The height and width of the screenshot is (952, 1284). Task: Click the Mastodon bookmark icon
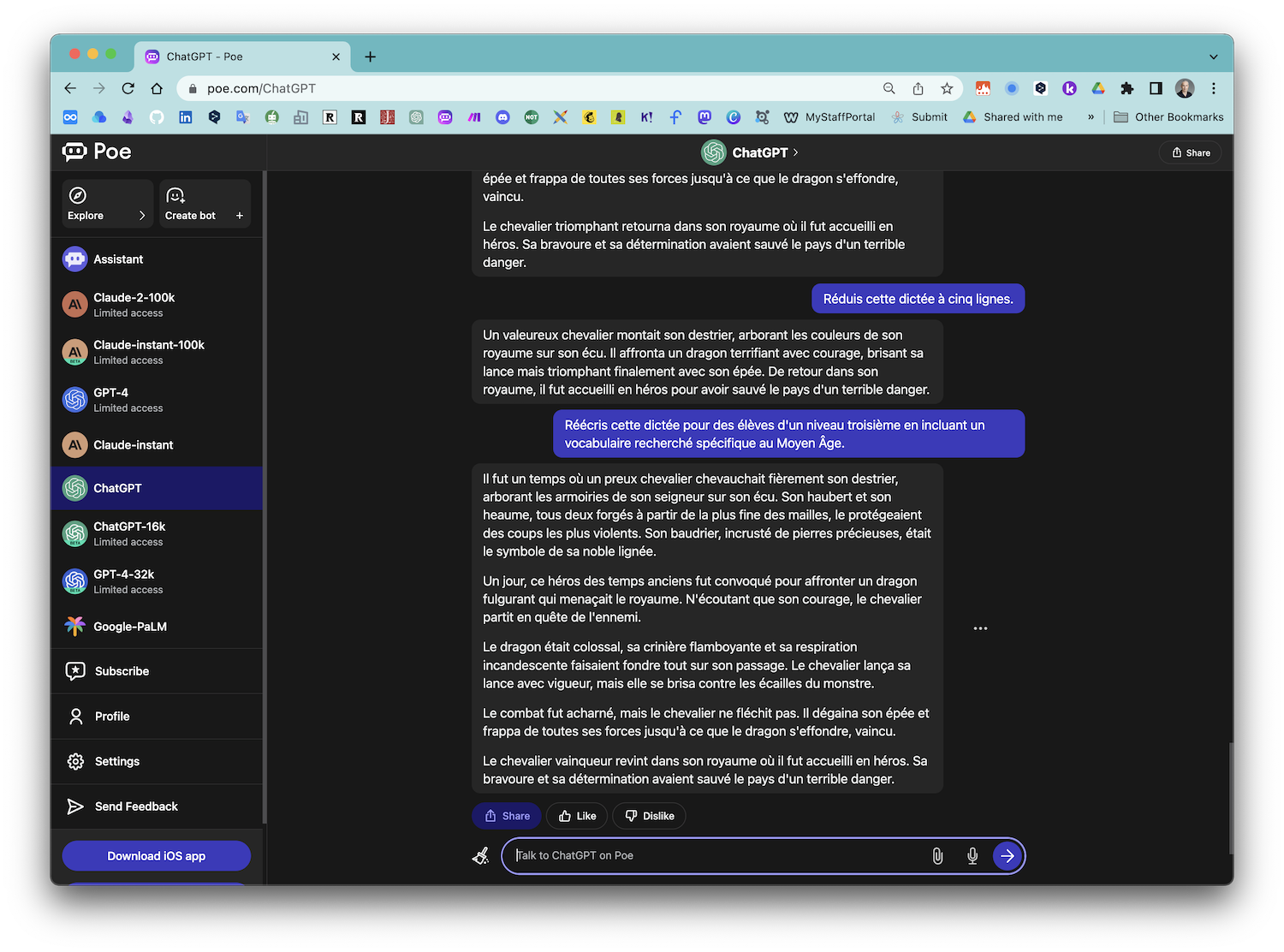pyautogui.click(x=704, y=117)
